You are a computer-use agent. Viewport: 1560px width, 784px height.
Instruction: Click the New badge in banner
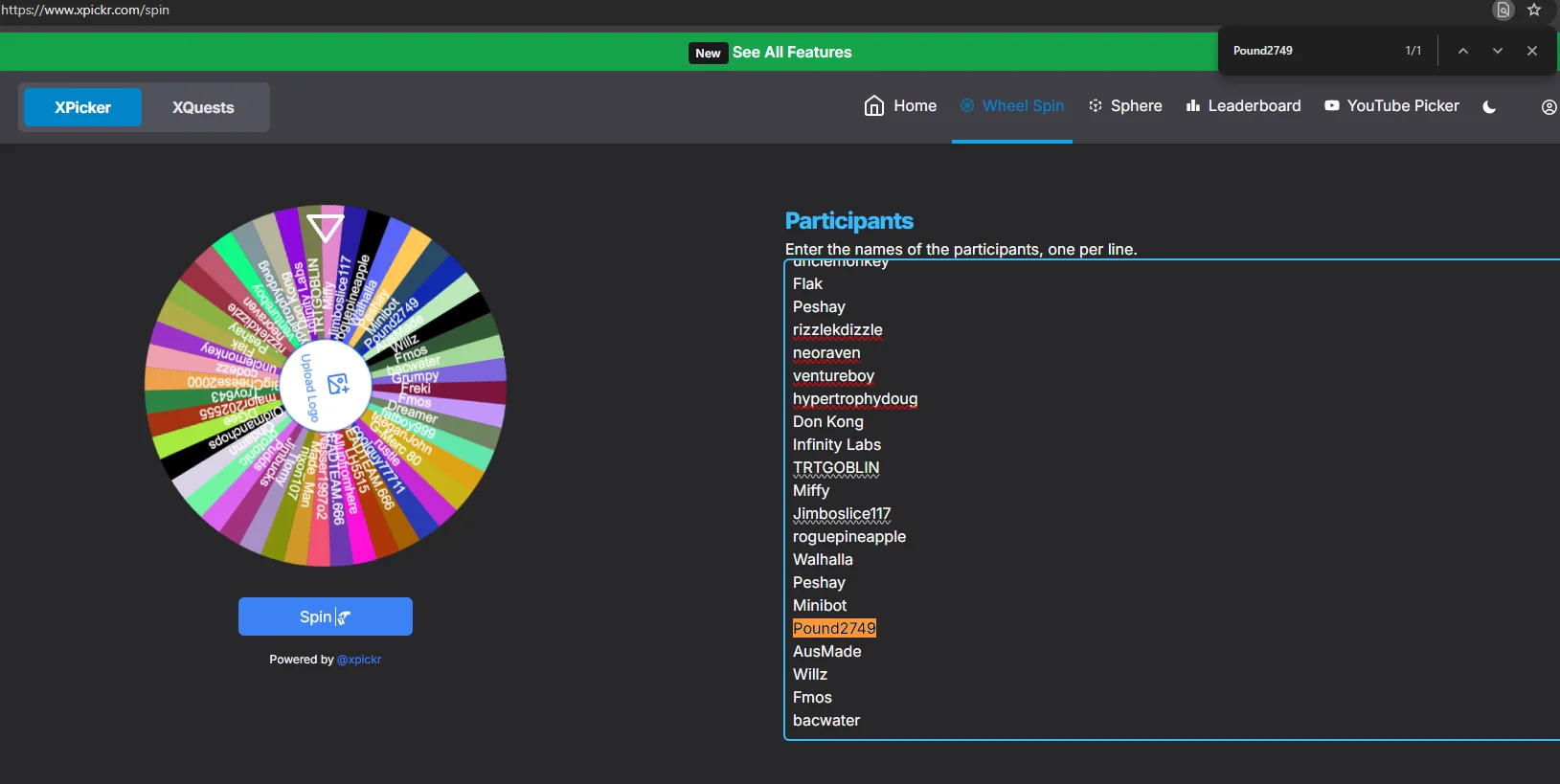[x=708, y=53]
